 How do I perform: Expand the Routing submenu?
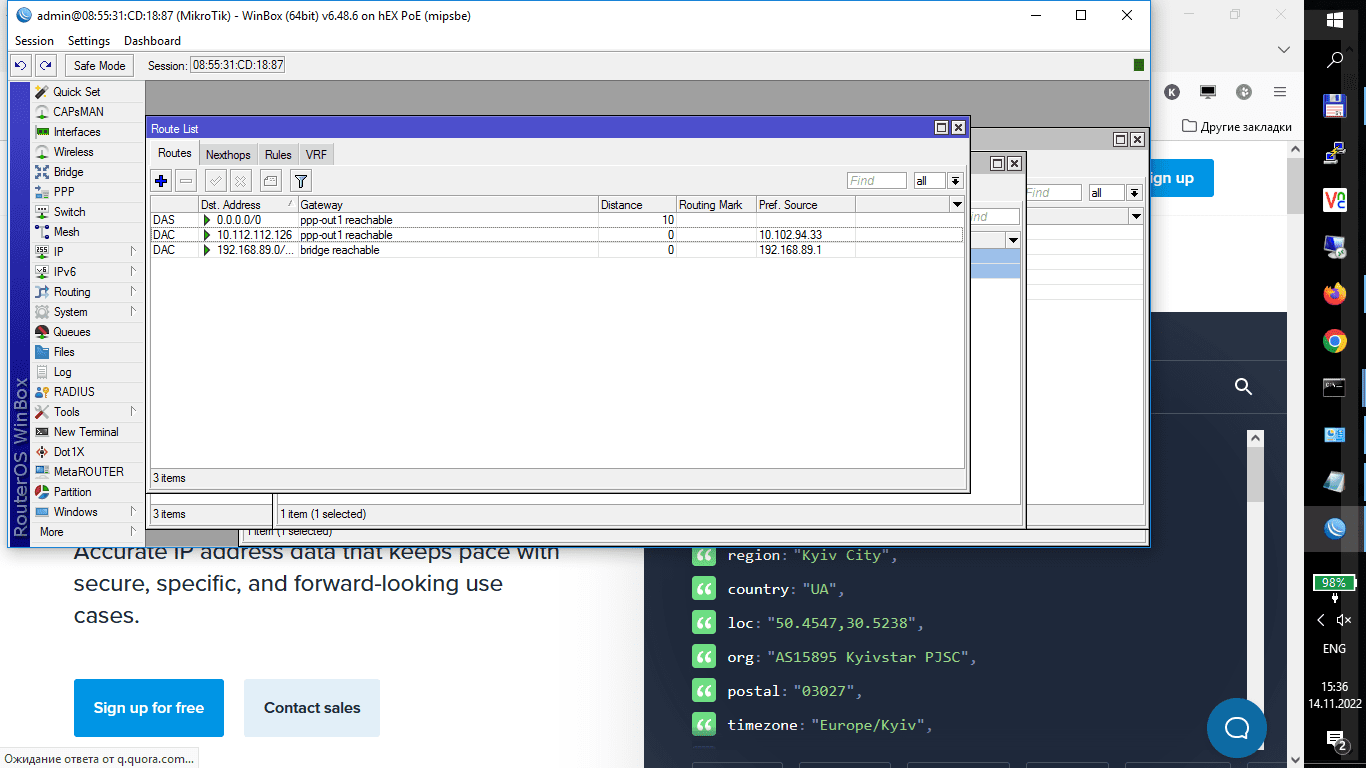point(71,292)
